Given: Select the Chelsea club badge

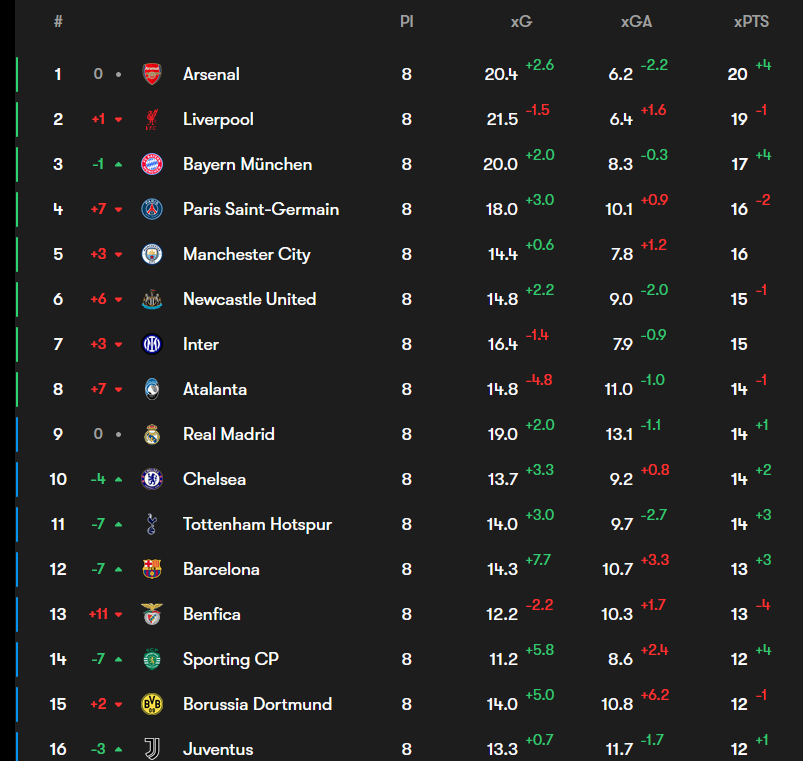Looking at the screenshot, I should click(150, 479).
